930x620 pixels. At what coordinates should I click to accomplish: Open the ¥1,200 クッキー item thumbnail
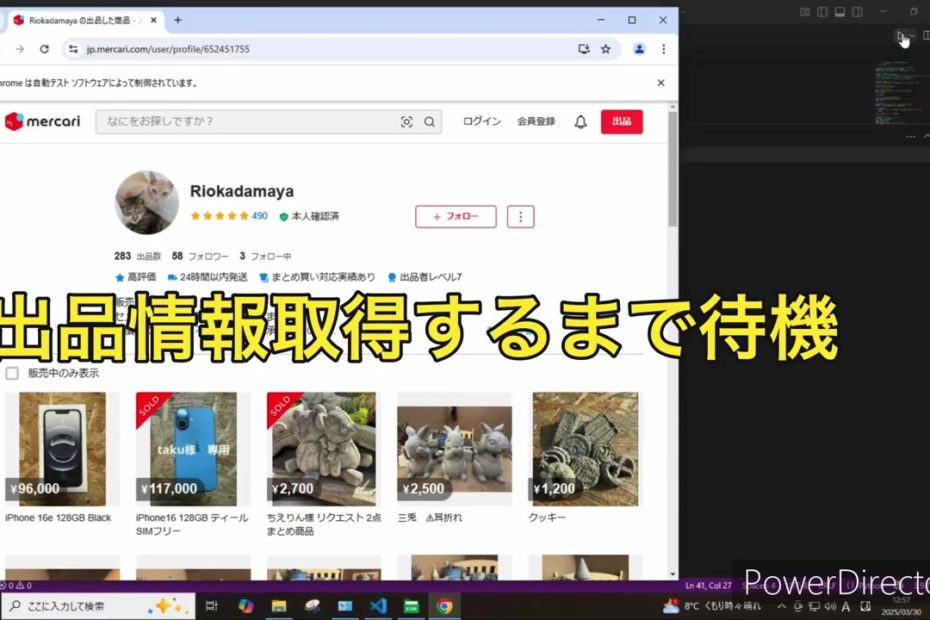pyautogui.click(x=585, y=448)
